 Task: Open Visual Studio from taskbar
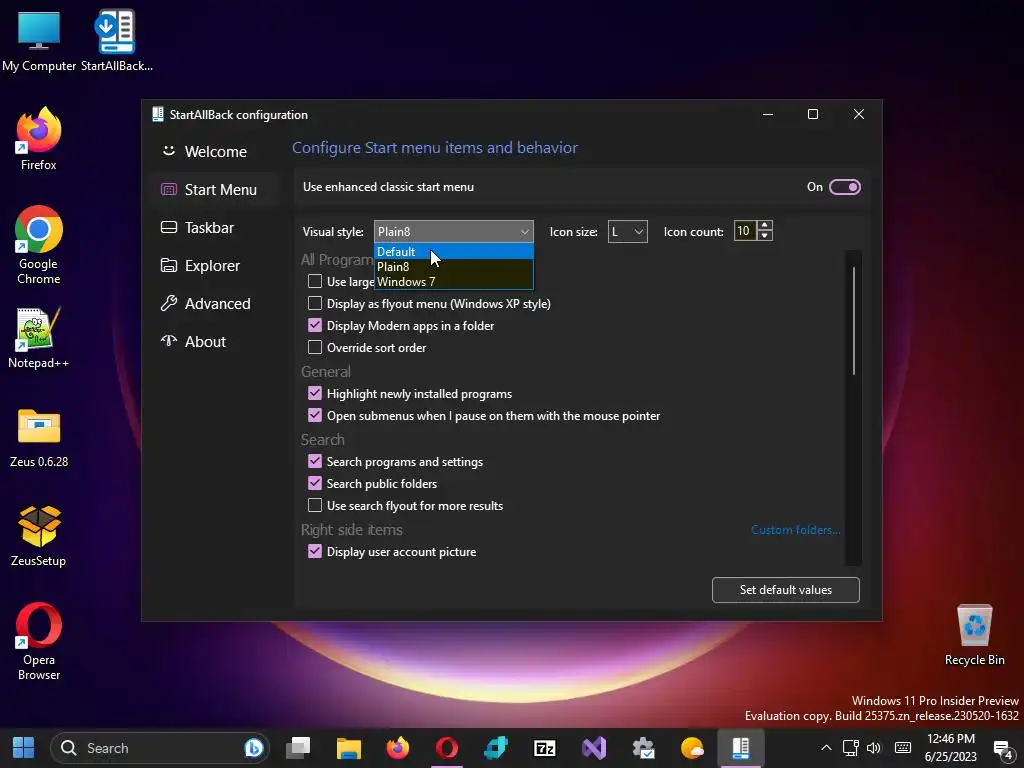coord(594,748)
